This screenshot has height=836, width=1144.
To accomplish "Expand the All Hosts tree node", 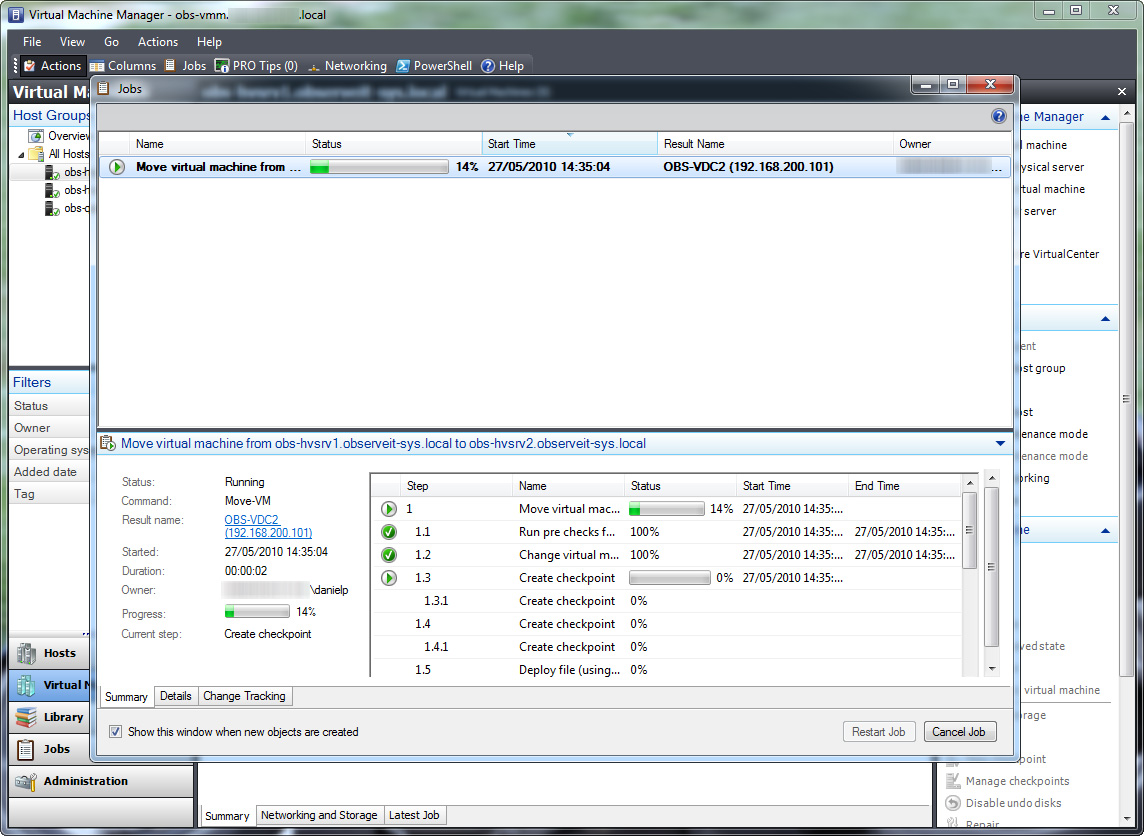I will (x=22, y=153).
